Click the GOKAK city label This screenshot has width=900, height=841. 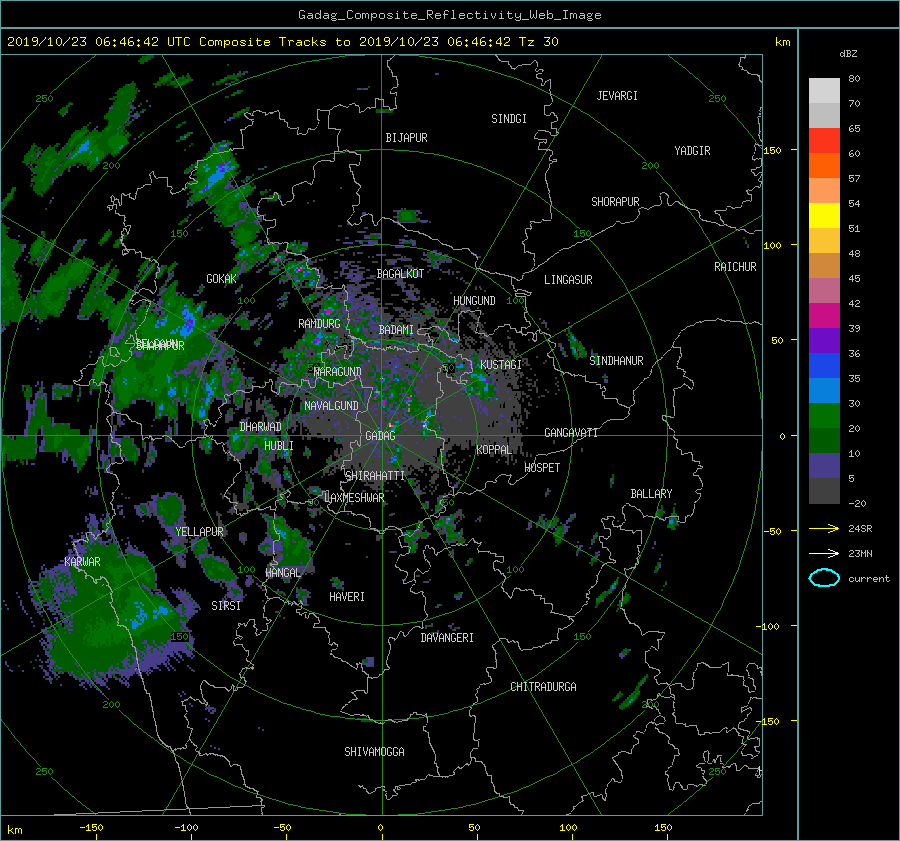pos(222,279)
